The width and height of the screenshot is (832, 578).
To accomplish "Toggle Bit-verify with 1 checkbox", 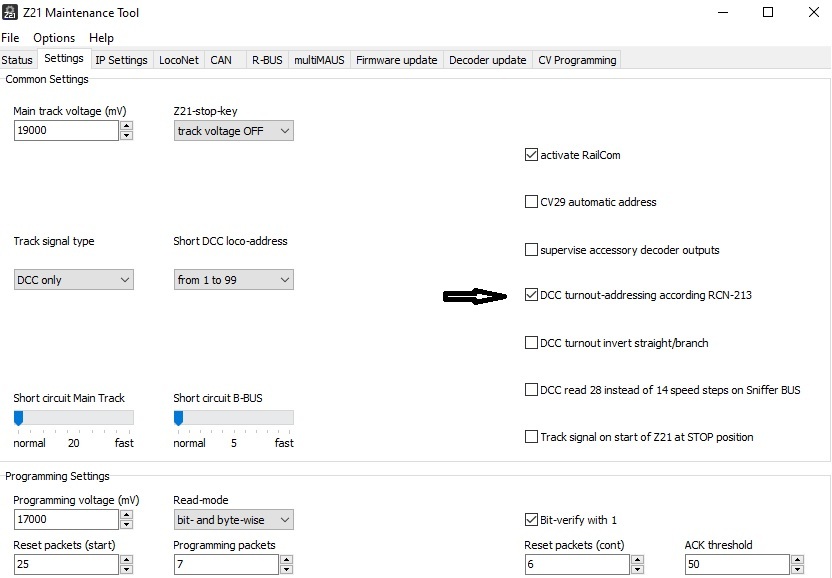I will tap(531, 520).
